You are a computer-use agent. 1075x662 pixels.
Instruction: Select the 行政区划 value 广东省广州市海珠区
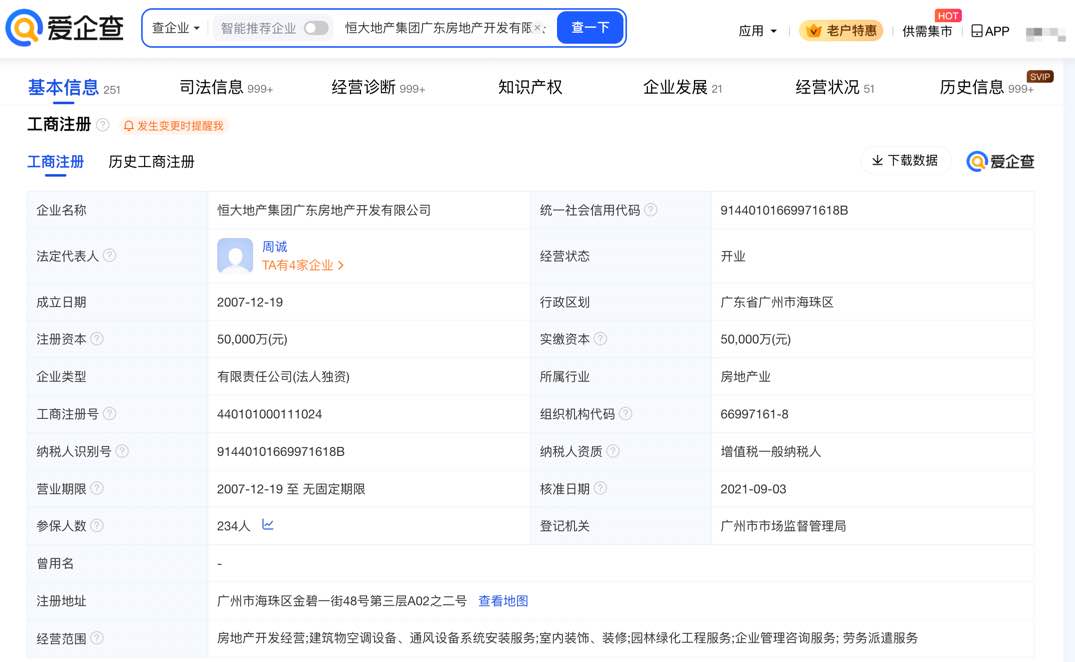click(777, 302)
